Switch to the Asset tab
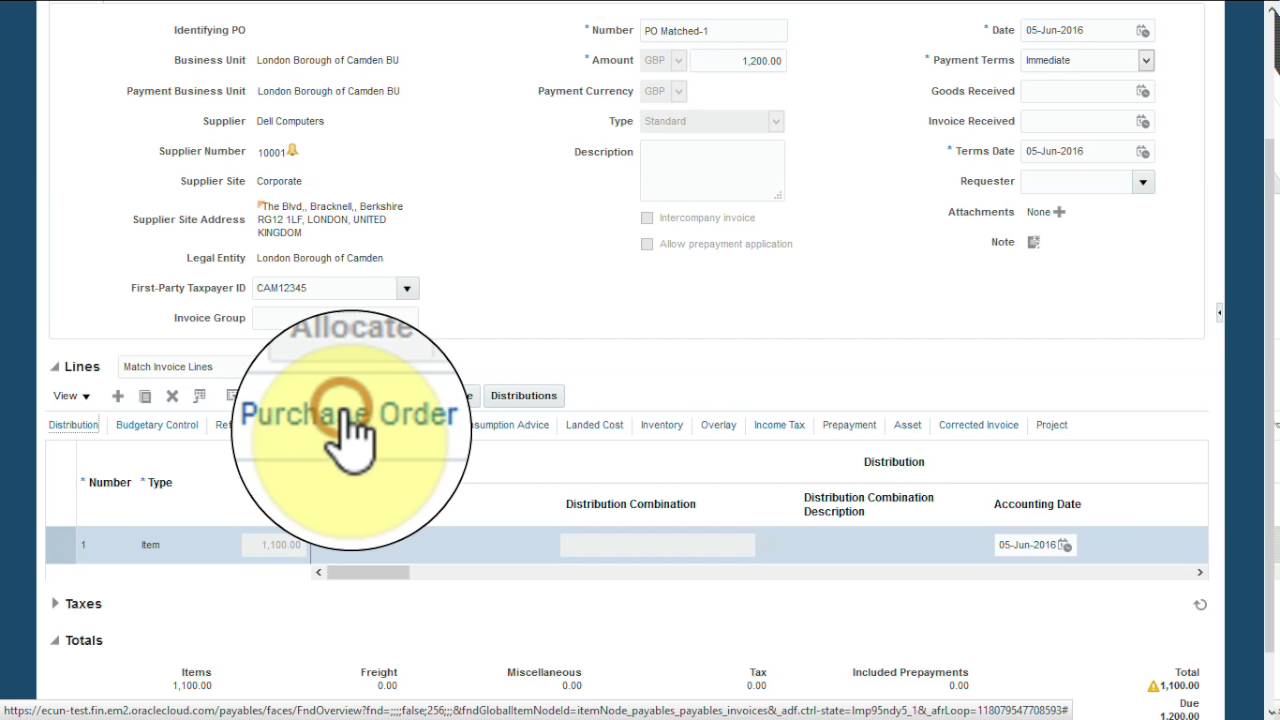Screen dimensions: 1280x720 coord(907,425)
